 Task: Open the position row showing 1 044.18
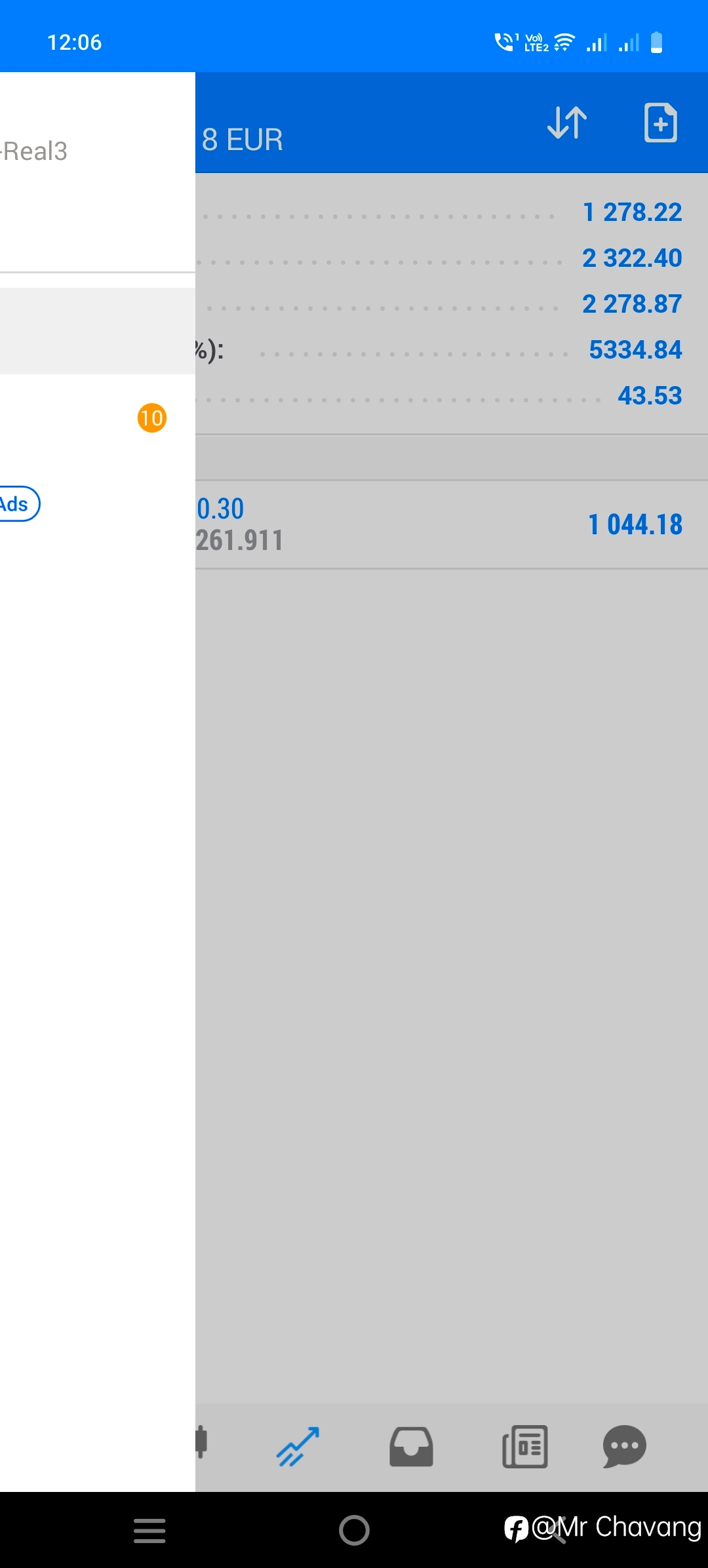pyautogui.click(x=452, y=524)
